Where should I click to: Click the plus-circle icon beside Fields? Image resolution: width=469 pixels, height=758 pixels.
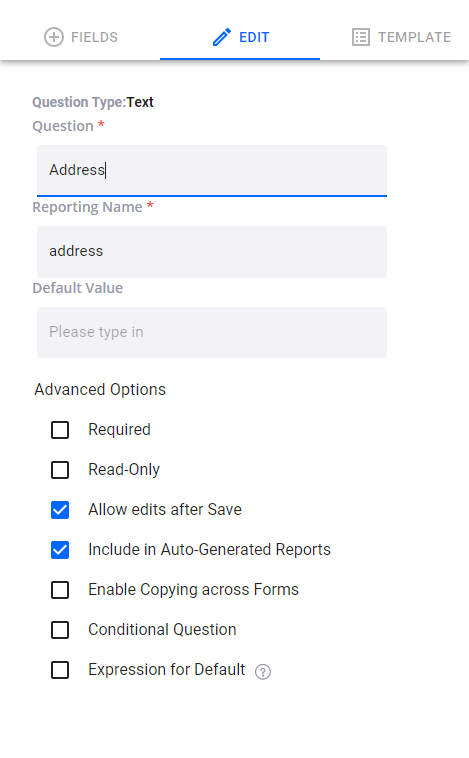point(54,37)
